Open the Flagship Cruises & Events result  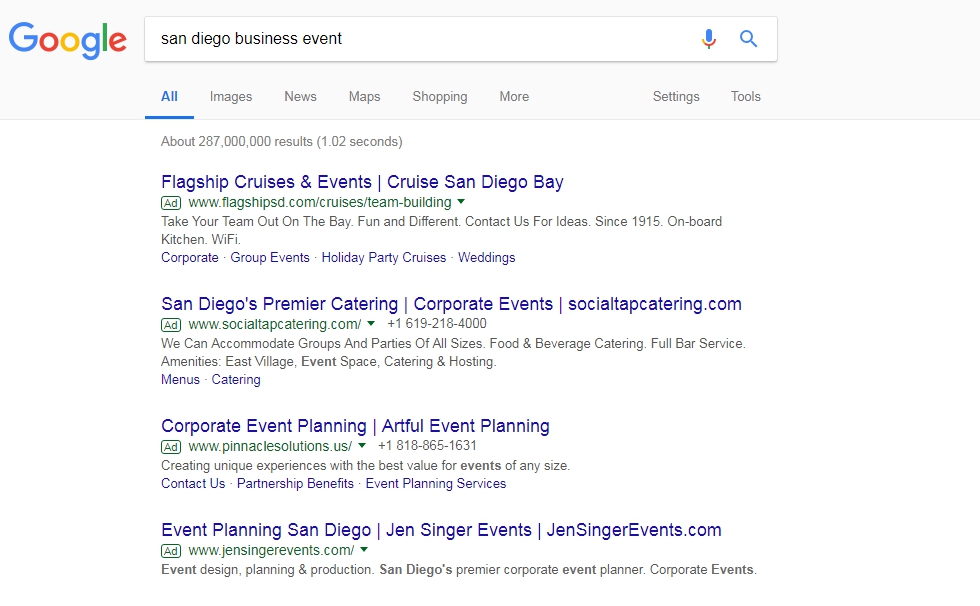coord(362,182)
